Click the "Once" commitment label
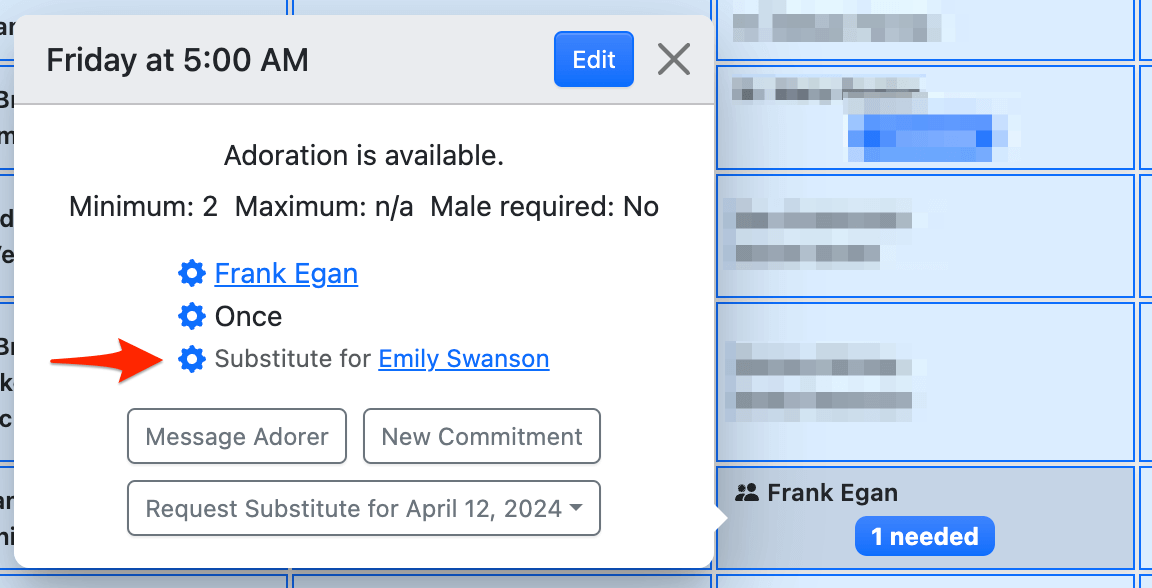This screenshot has height=588, width=1152. [x=248, y=317]
